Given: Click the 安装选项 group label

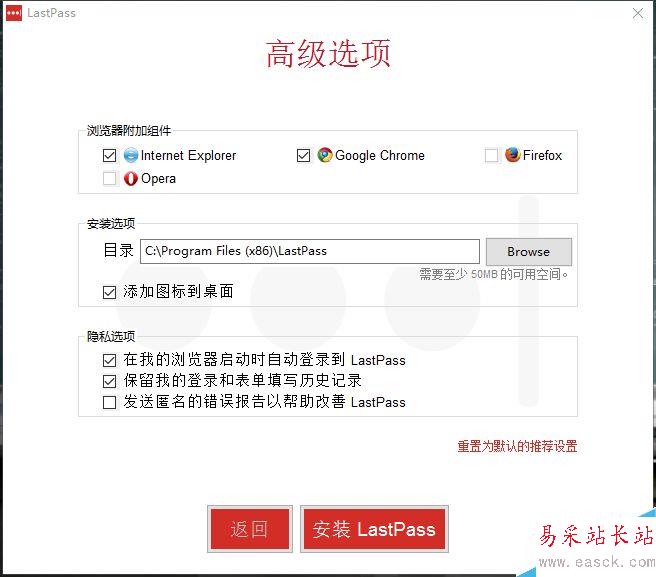Looking at the screenshot, I should [x=111, y=224].
